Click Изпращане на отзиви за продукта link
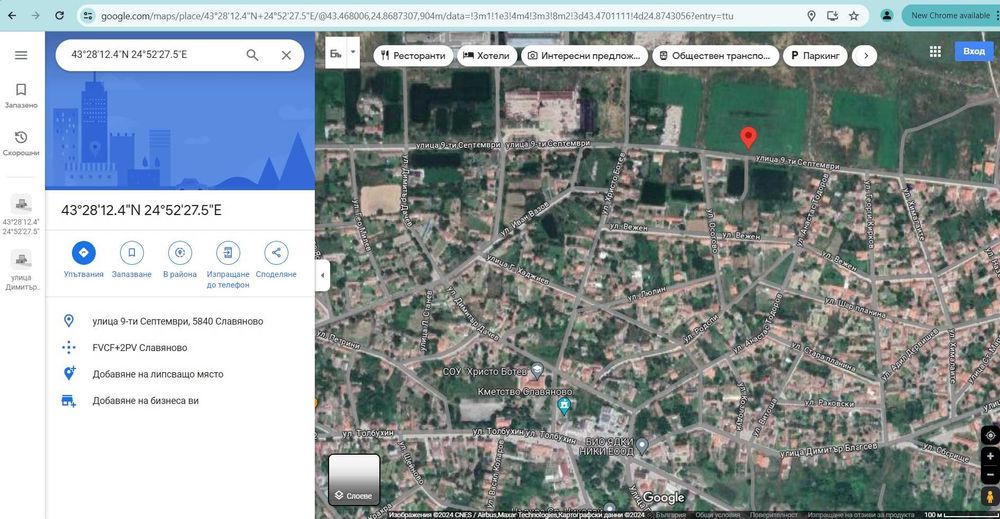The image size is (1000, 519). coord(860,515)
